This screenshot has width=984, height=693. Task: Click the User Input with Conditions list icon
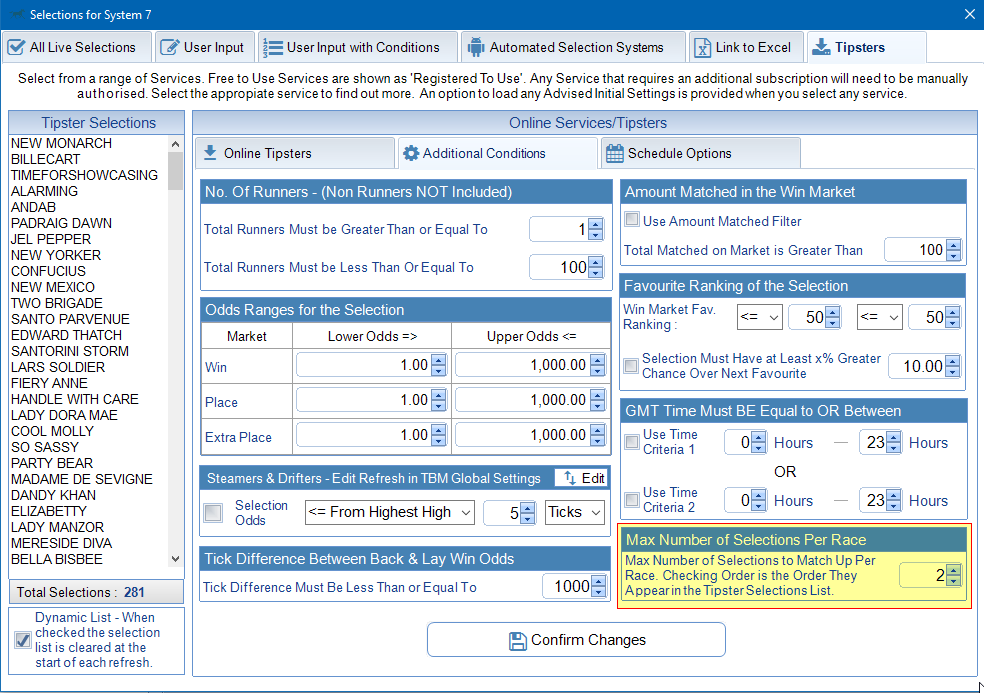272,47
